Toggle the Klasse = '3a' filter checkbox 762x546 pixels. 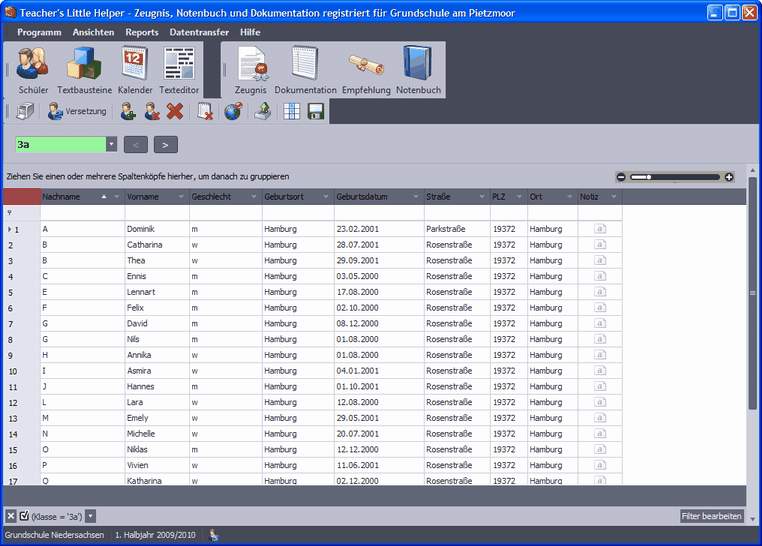(24, 516)
